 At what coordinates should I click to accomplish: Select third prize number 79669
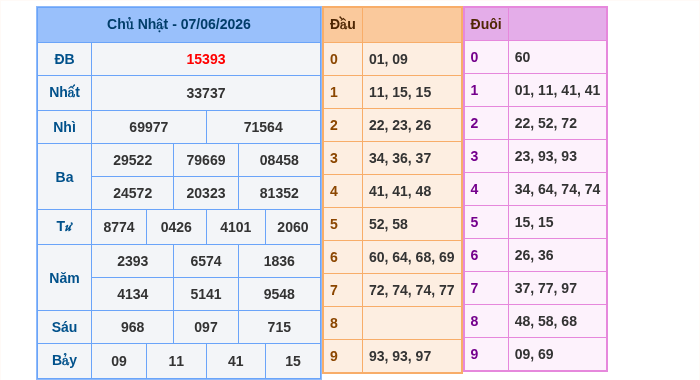click(206, 160)
